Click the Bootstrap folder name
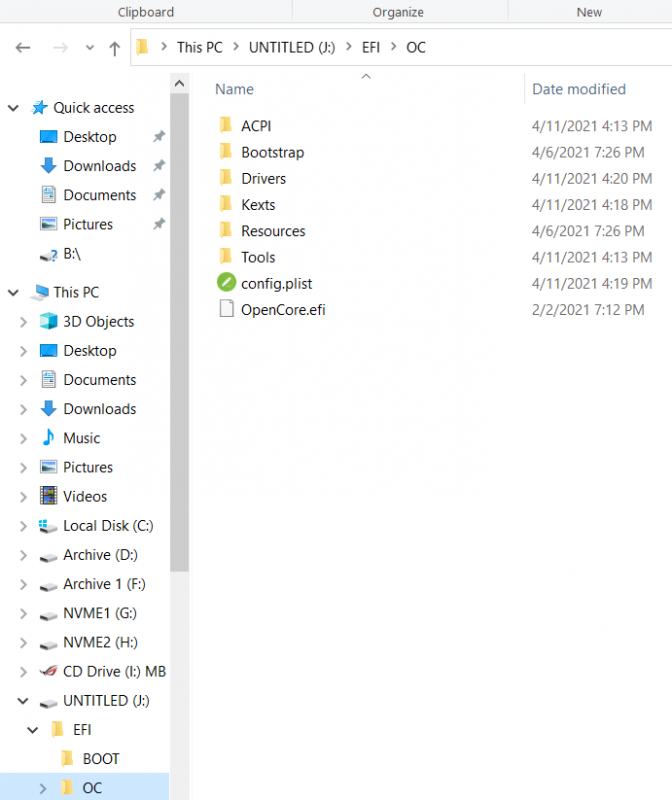This screenshot has height=800, width=672. 272,153
